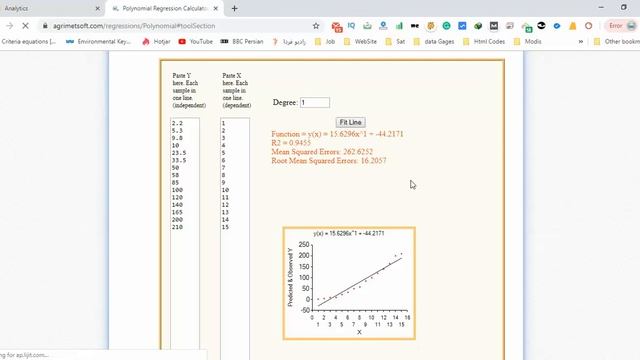640x360 pixels.
Task: Open the black eye-shaped extension icon
Action: tap(541, 26)
